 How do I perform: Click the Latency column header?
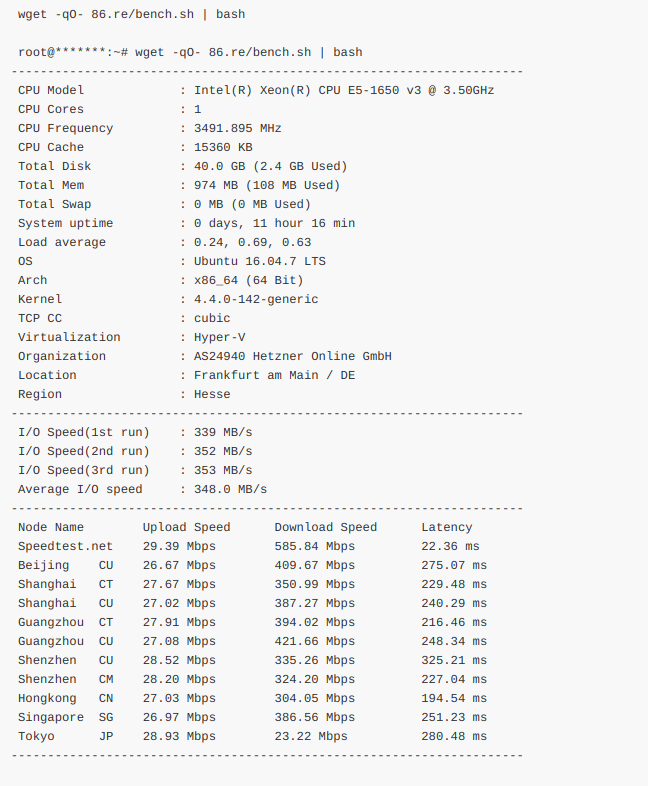tap(446, 527)
